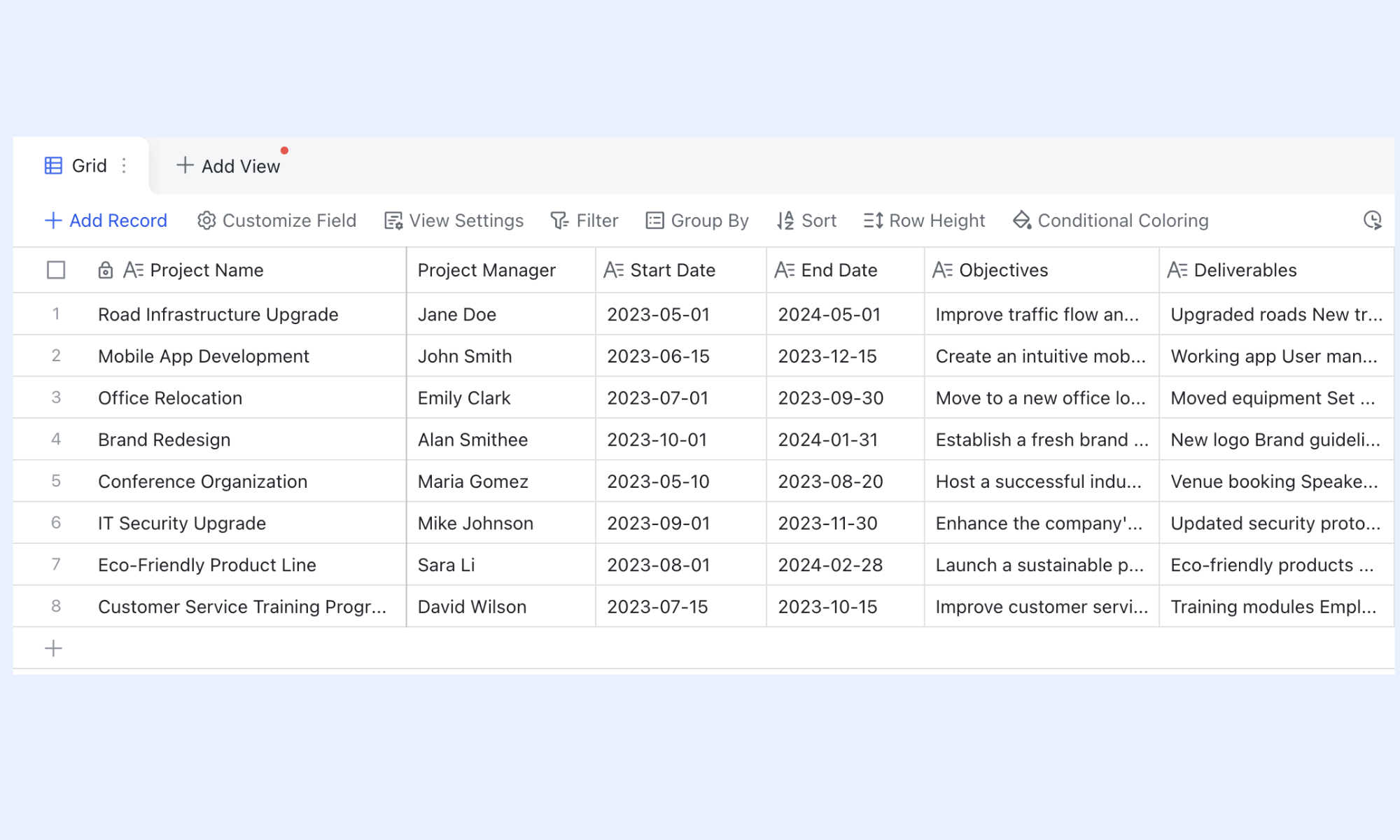Open the history clock icon

(1373, 220)
